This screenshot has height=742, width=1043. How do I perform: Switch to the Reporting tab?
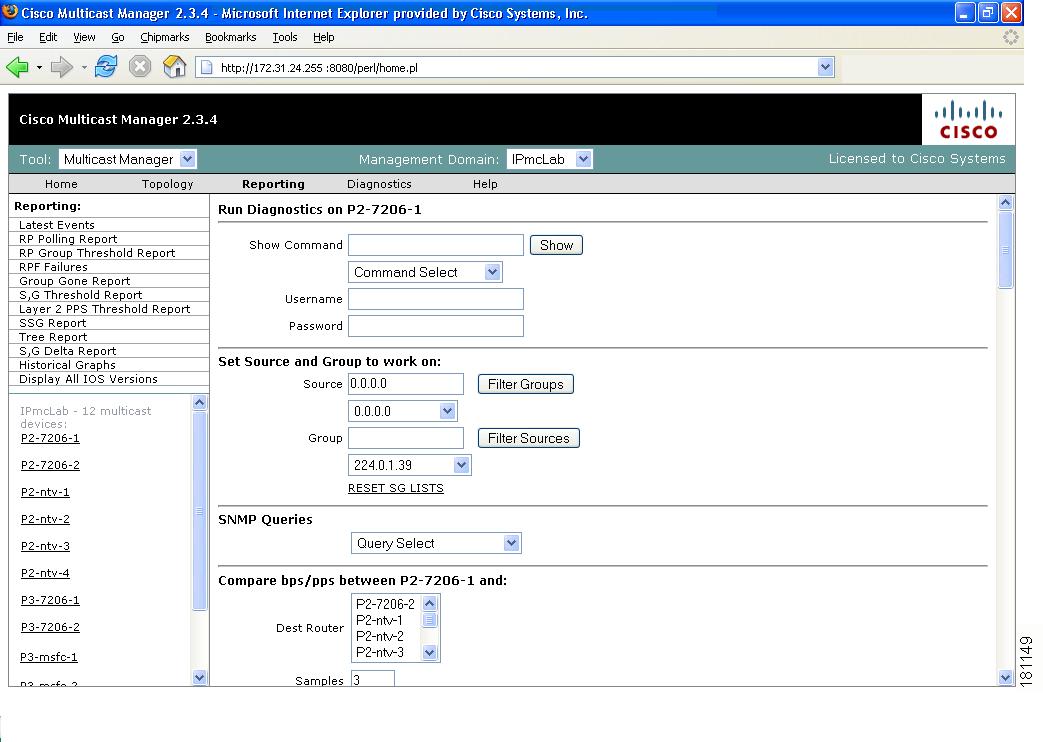[273, 184]
